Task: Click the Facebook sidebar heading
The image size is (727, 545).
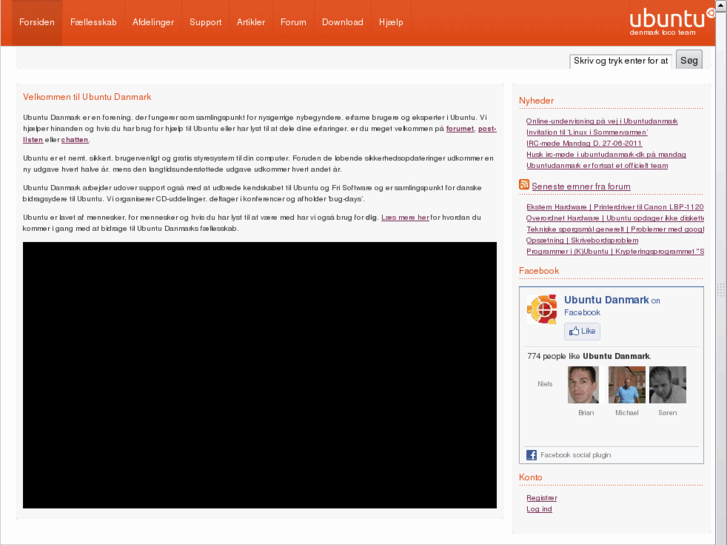Action: [x=539, y=271]
